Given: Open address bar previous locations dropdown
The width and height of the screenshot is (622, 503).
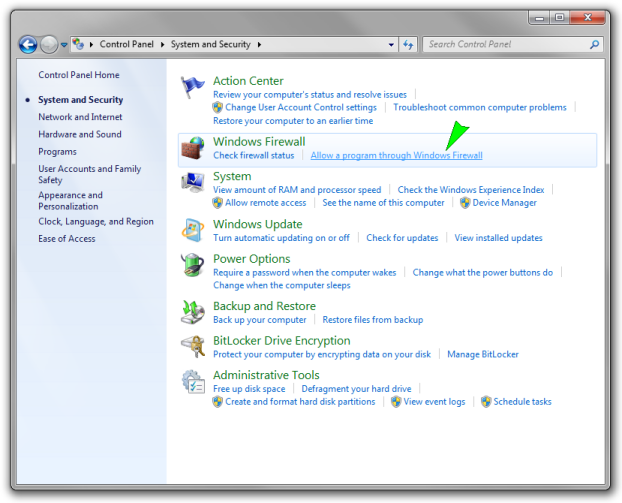Looking at the screenshot, I should coord(391,45).
